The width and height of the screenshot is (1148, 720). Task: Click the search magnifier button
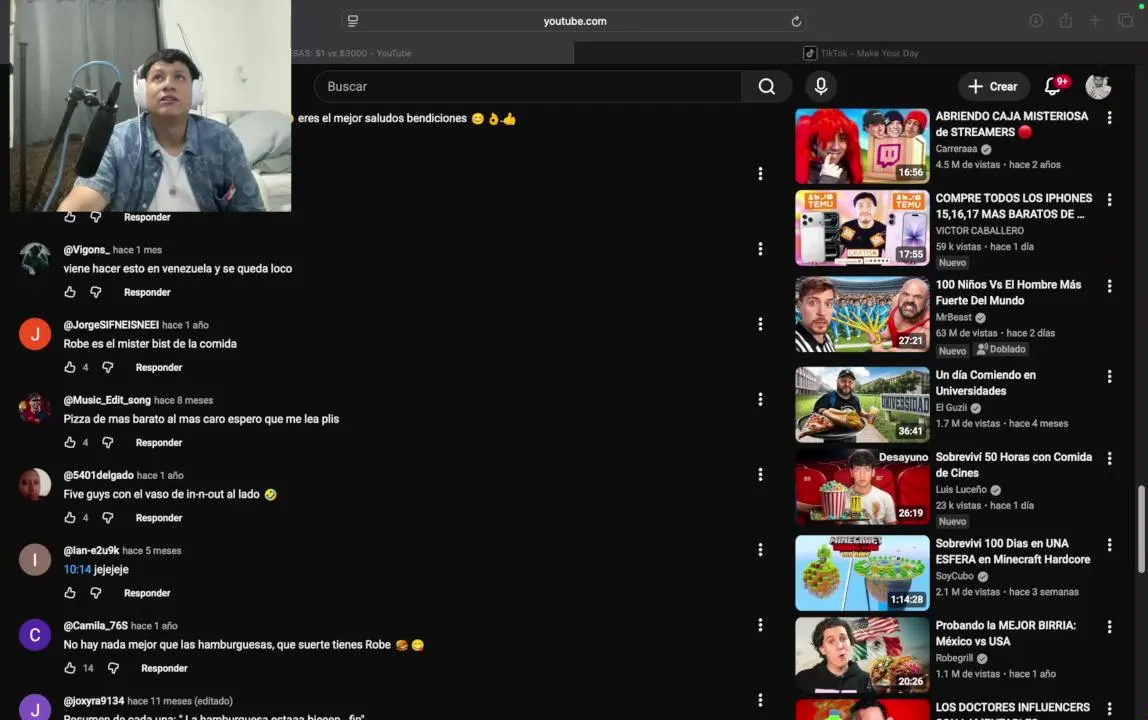click(766, 86)
